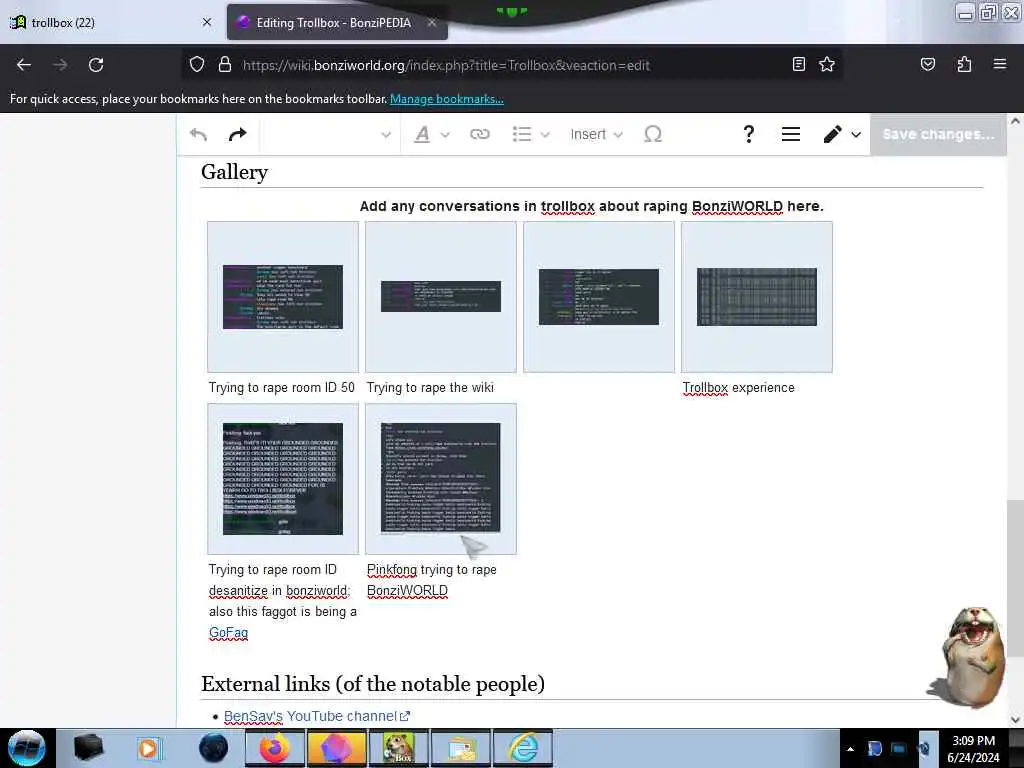Bookmark this page with the star icon

(x=827, y=64)
